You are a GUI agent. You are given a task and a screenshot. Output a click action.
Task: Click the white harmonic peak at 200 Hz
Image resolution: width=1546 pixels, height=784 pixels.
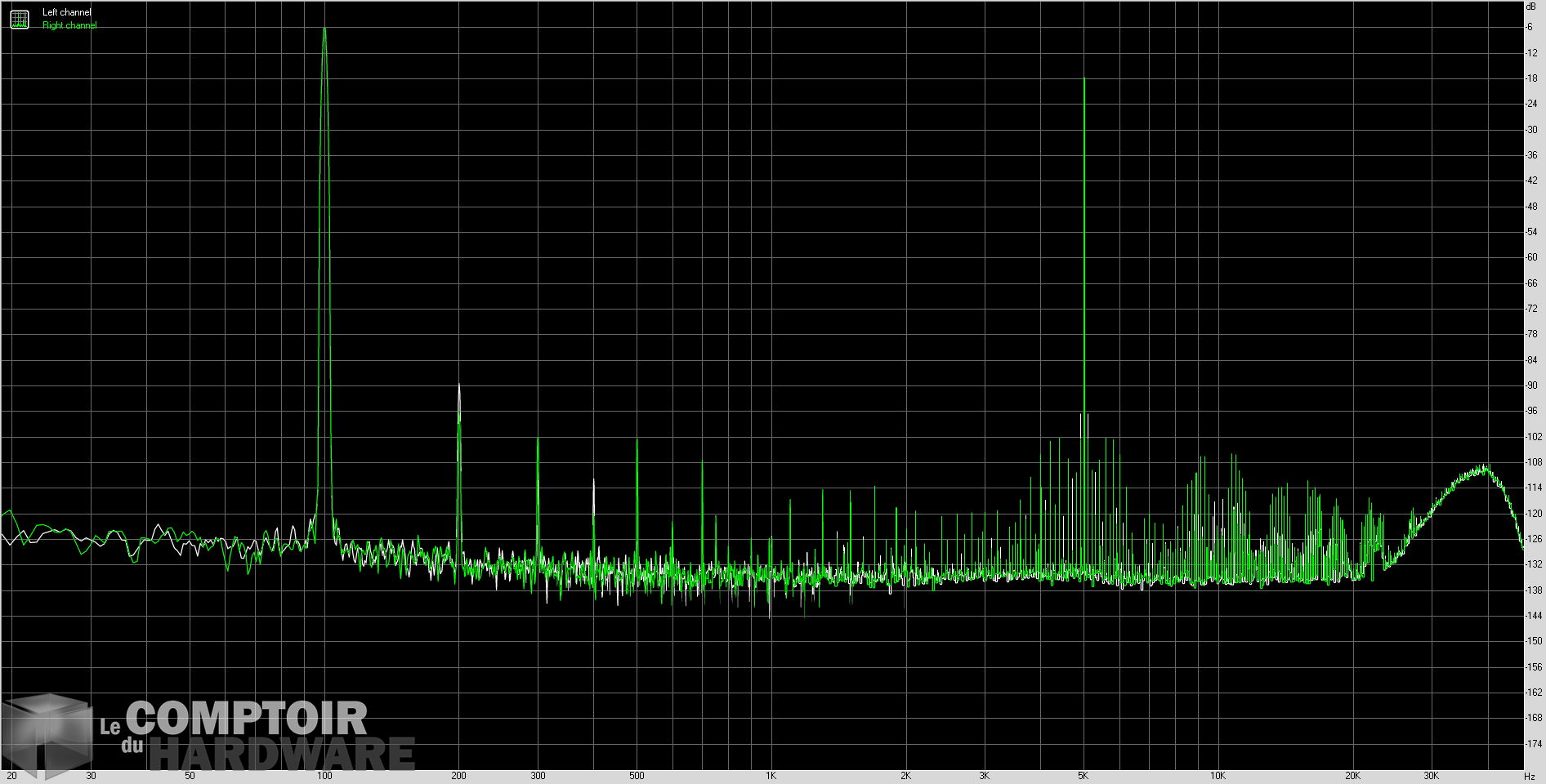[458, 385]
